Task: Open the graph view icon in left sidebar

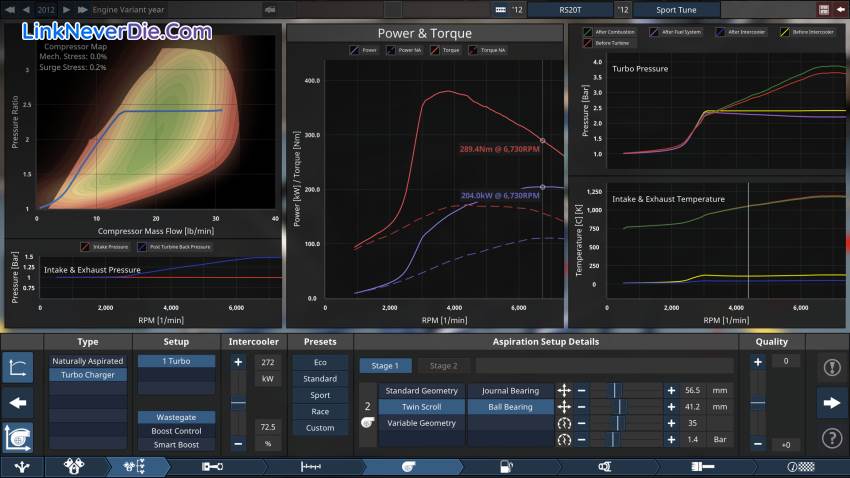Action: 18,368
